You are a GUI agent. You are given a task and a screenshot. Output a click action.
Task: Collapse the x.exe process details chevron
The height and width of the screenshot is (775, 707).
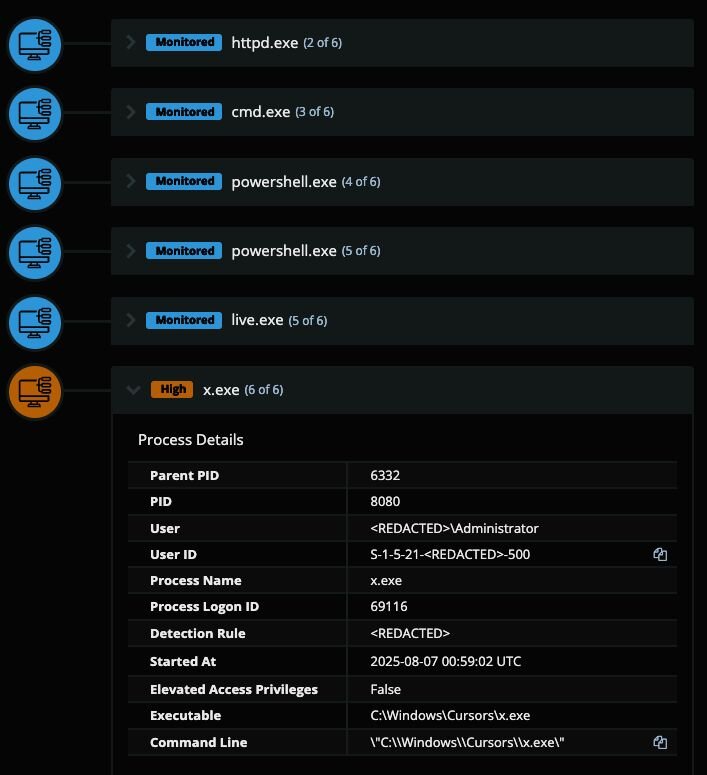click(132, 390)
